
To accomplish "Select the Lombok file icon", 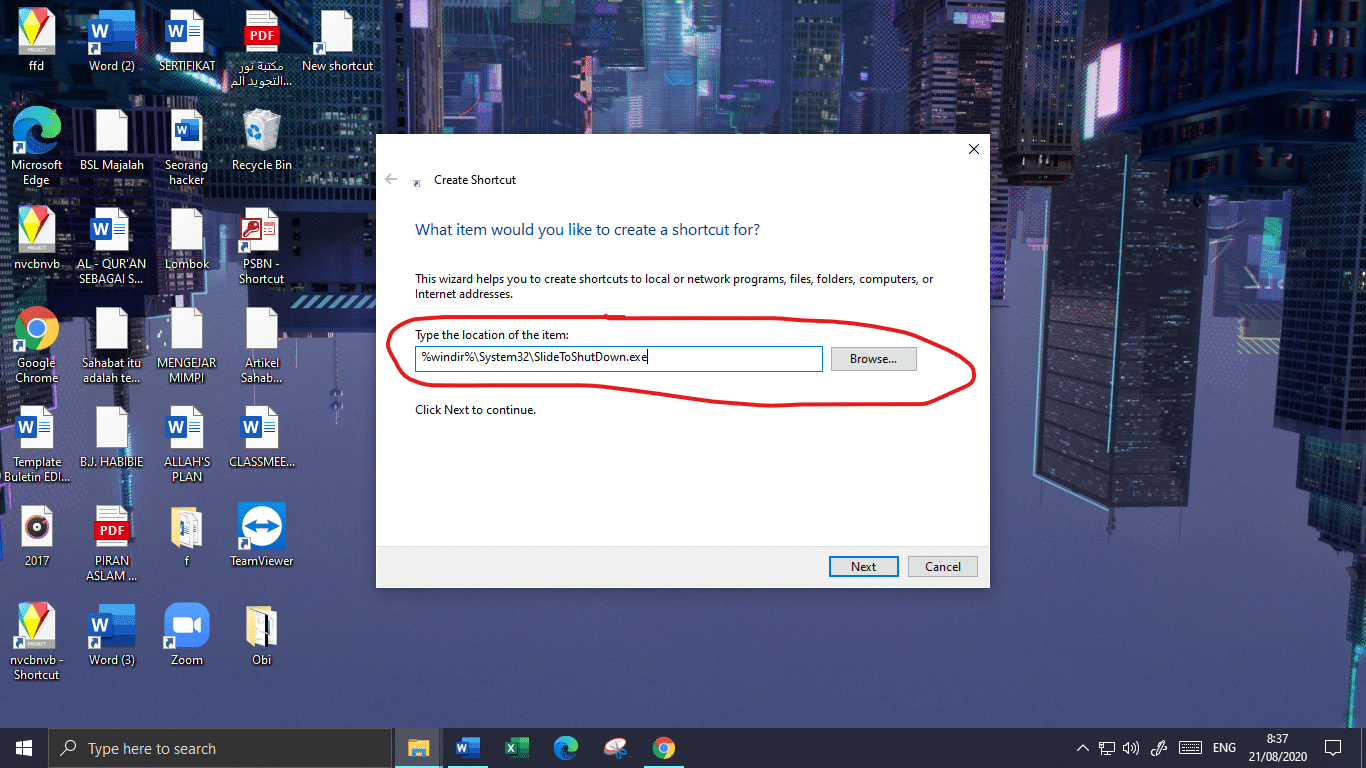I will coord(187,239).
